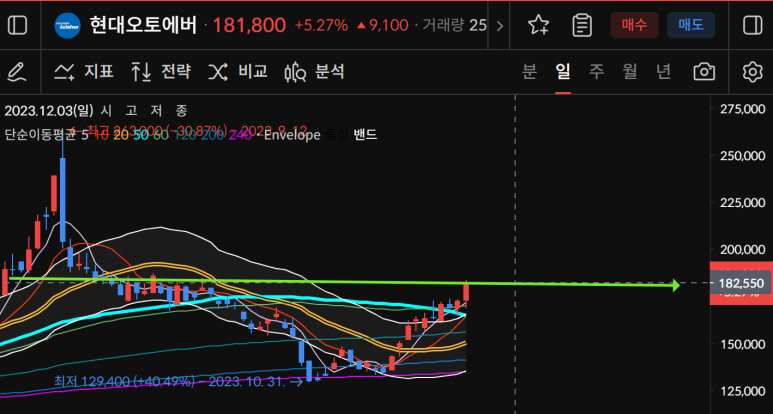
Task: Select the drawing pen tool
Action: tap(18, 72)
